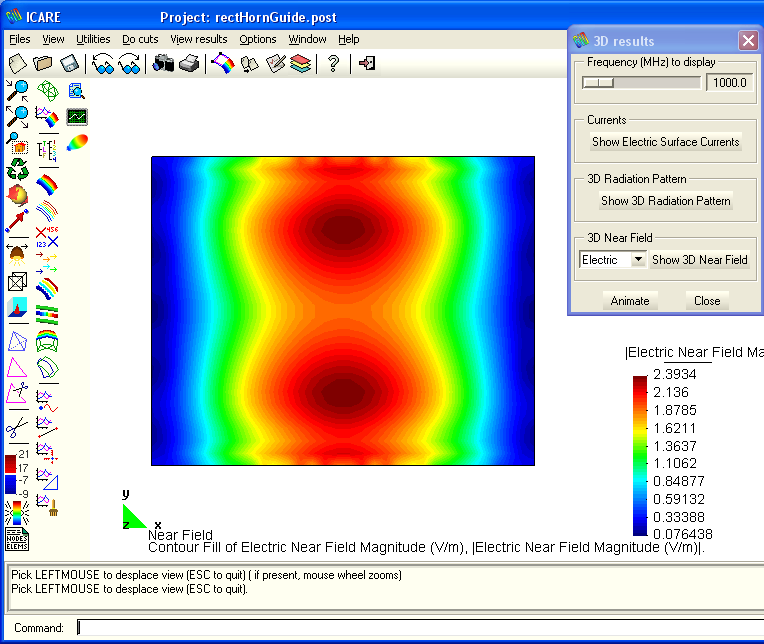
Task: Take snapshot with camera icon
Action: pyautogui.click(x=163, y=64)
